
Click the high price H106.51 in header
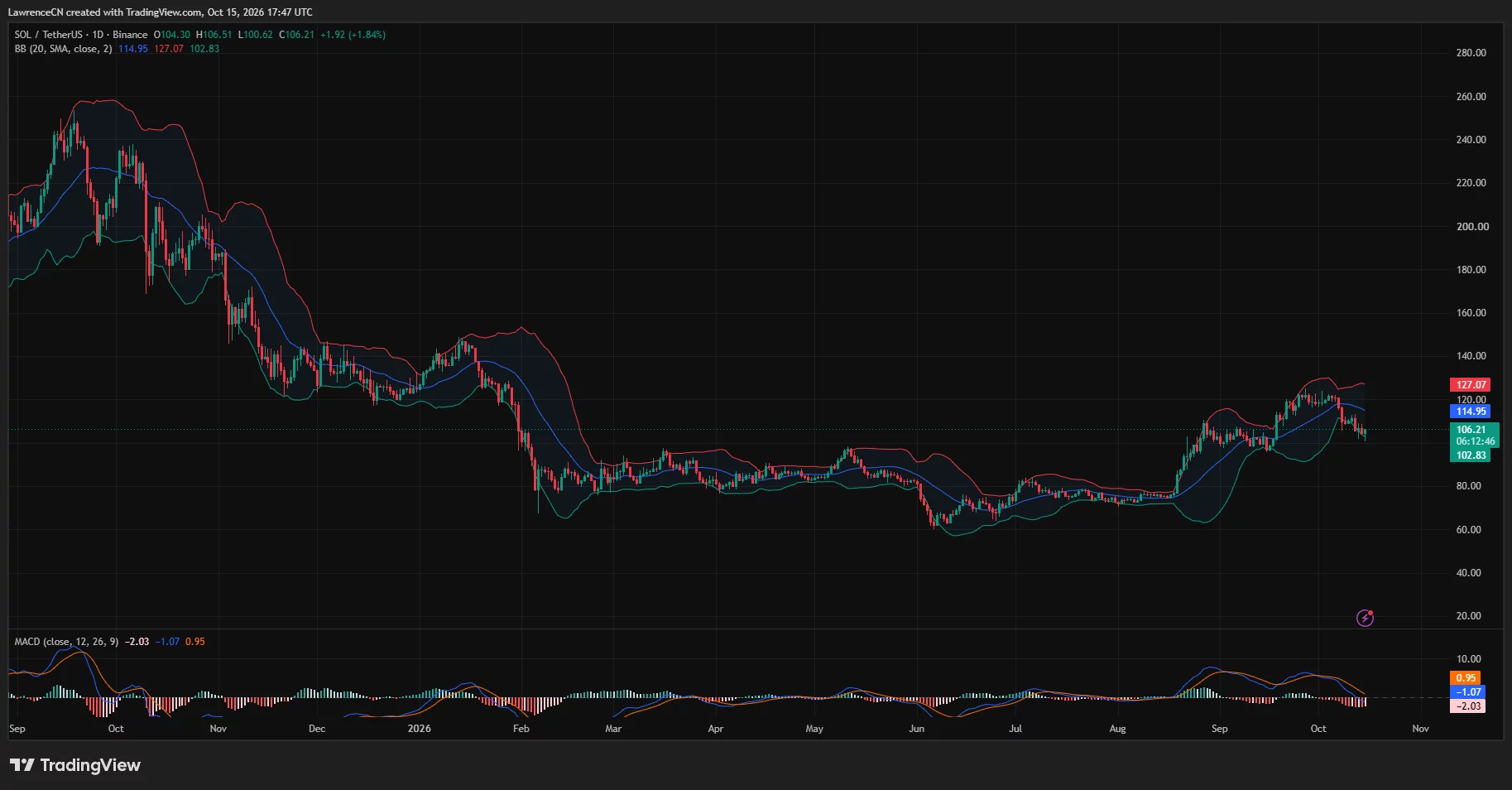pos(214,35)
